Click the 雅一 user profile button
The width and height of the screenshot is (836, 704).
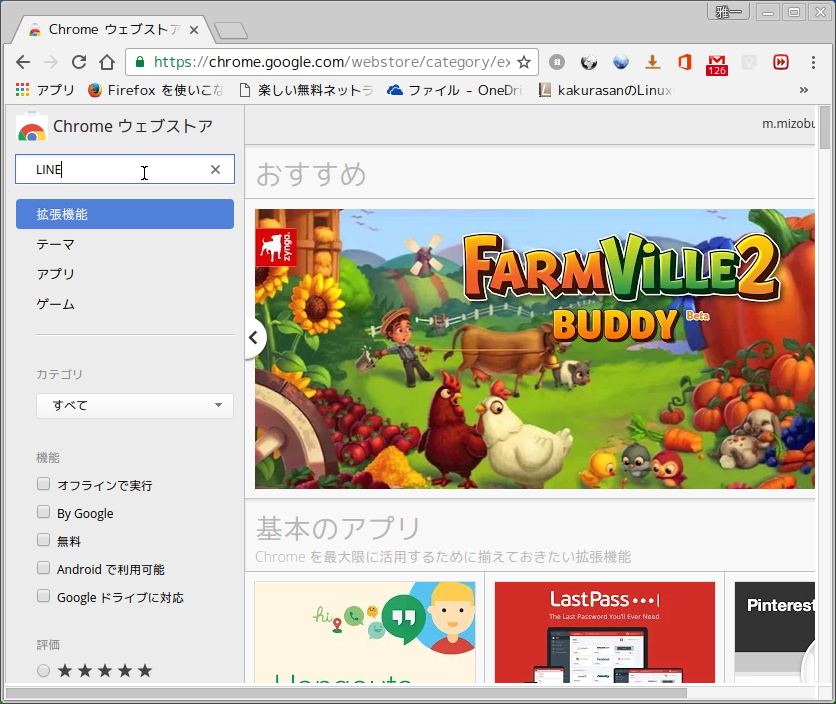point(728,12)
